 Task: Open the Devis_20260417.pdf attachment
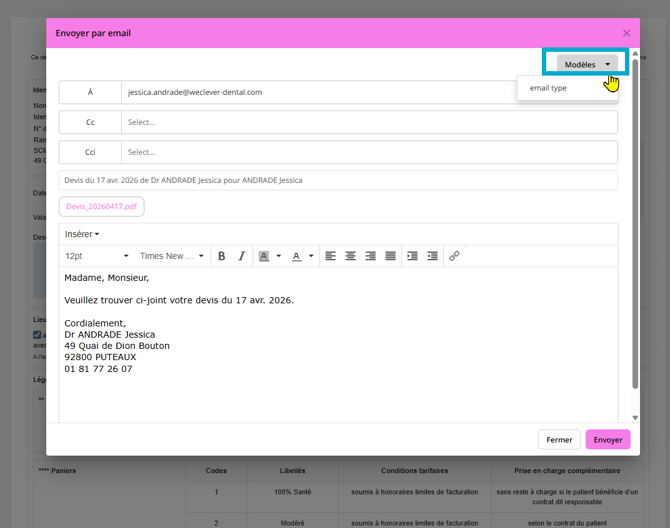tap(101, 206)
